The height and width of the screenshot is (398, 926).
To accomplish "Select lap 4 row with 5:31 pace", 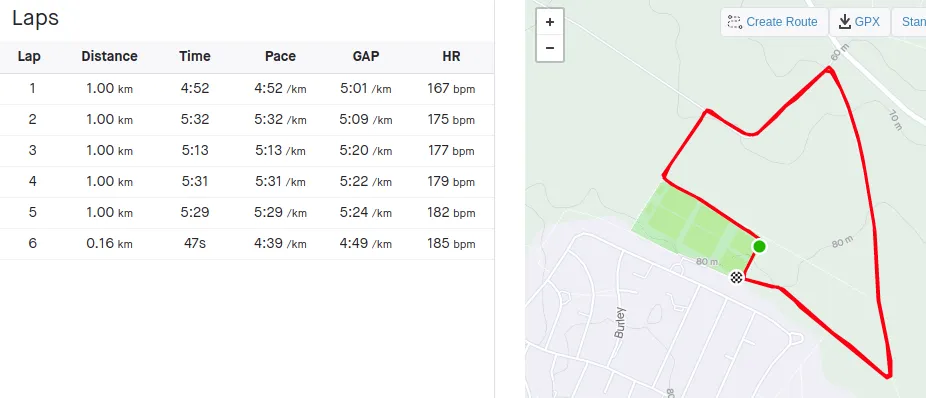I will pos(247,182).
